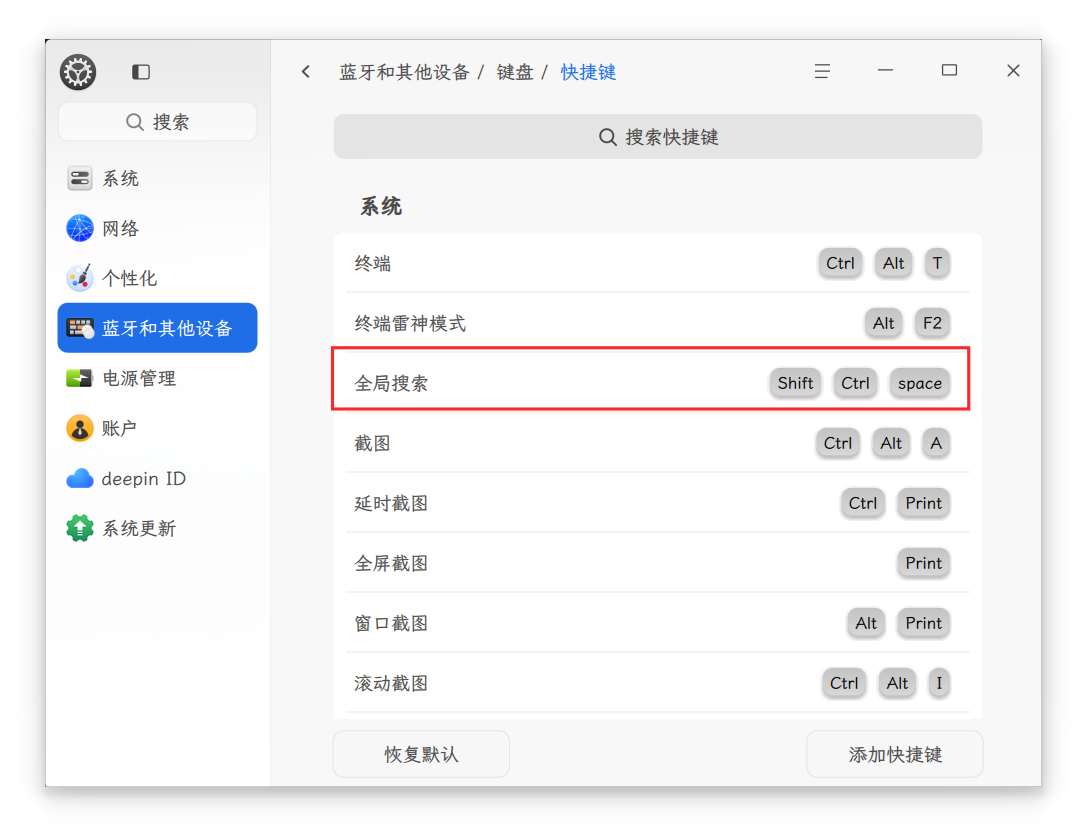
Task: Click the 全屏截图 row label
Action: point(391,563)
